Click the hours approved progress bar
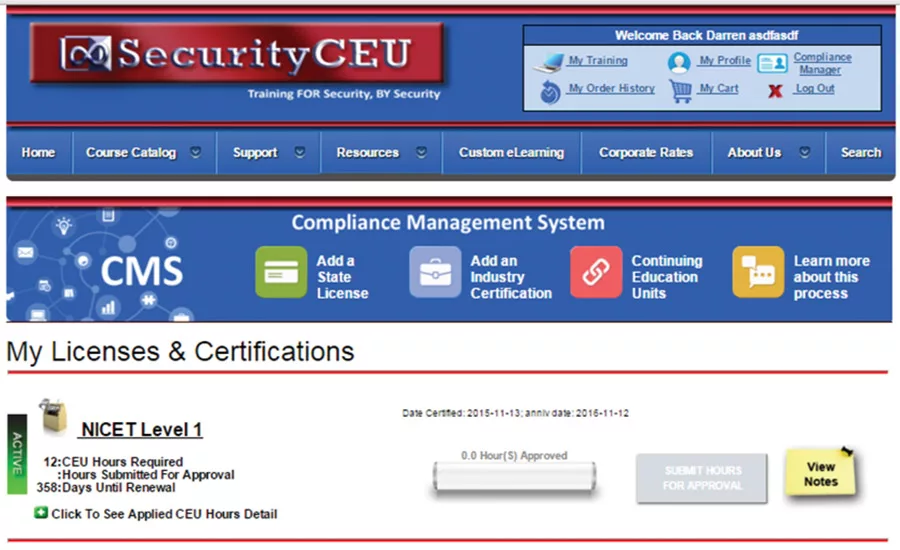The image size is (900, 550). click(x=514, y=477)
